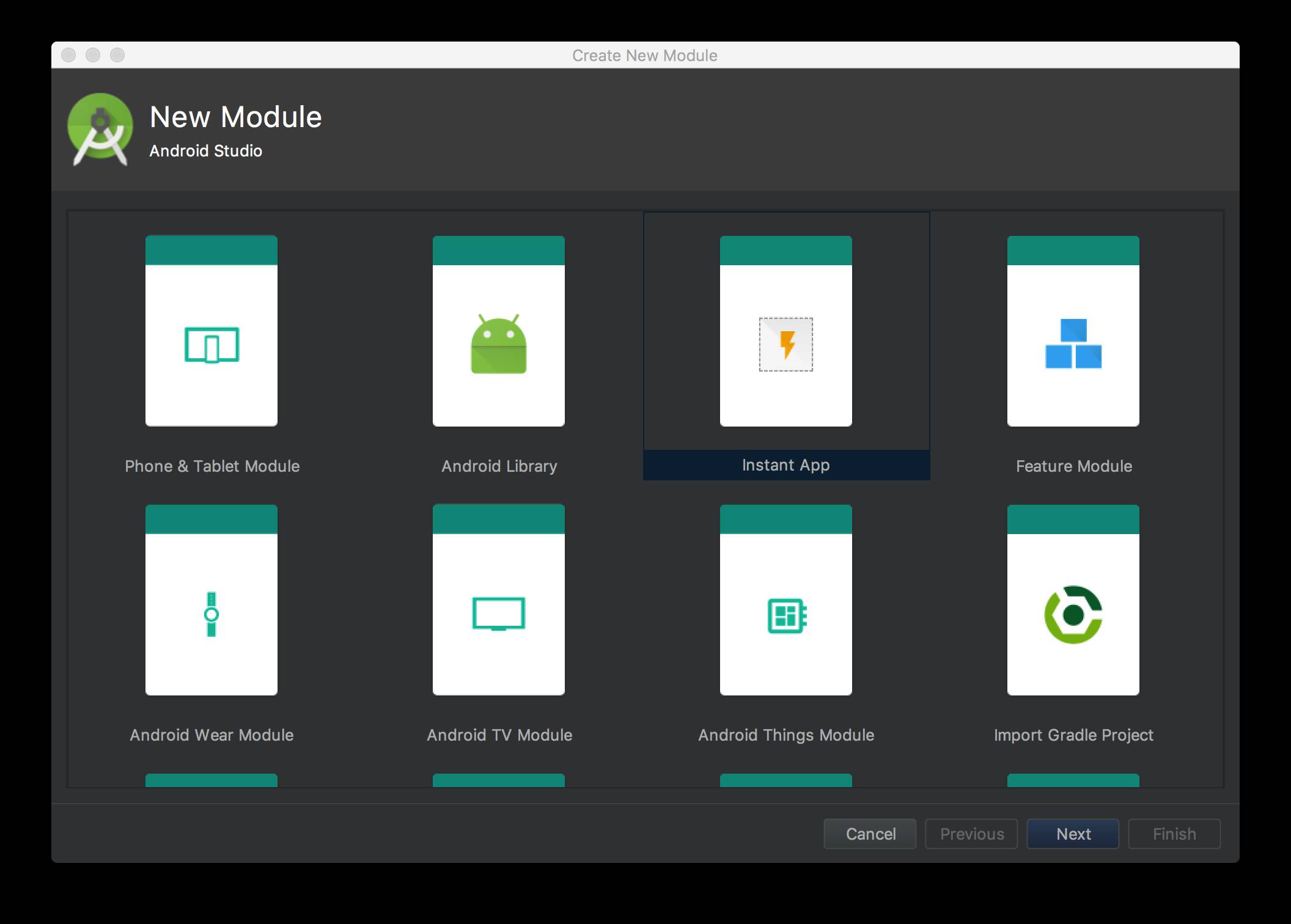Screen dimensions: 1291x924
Task: Proceed with the Next button
Action: (x=1073, y=834)
